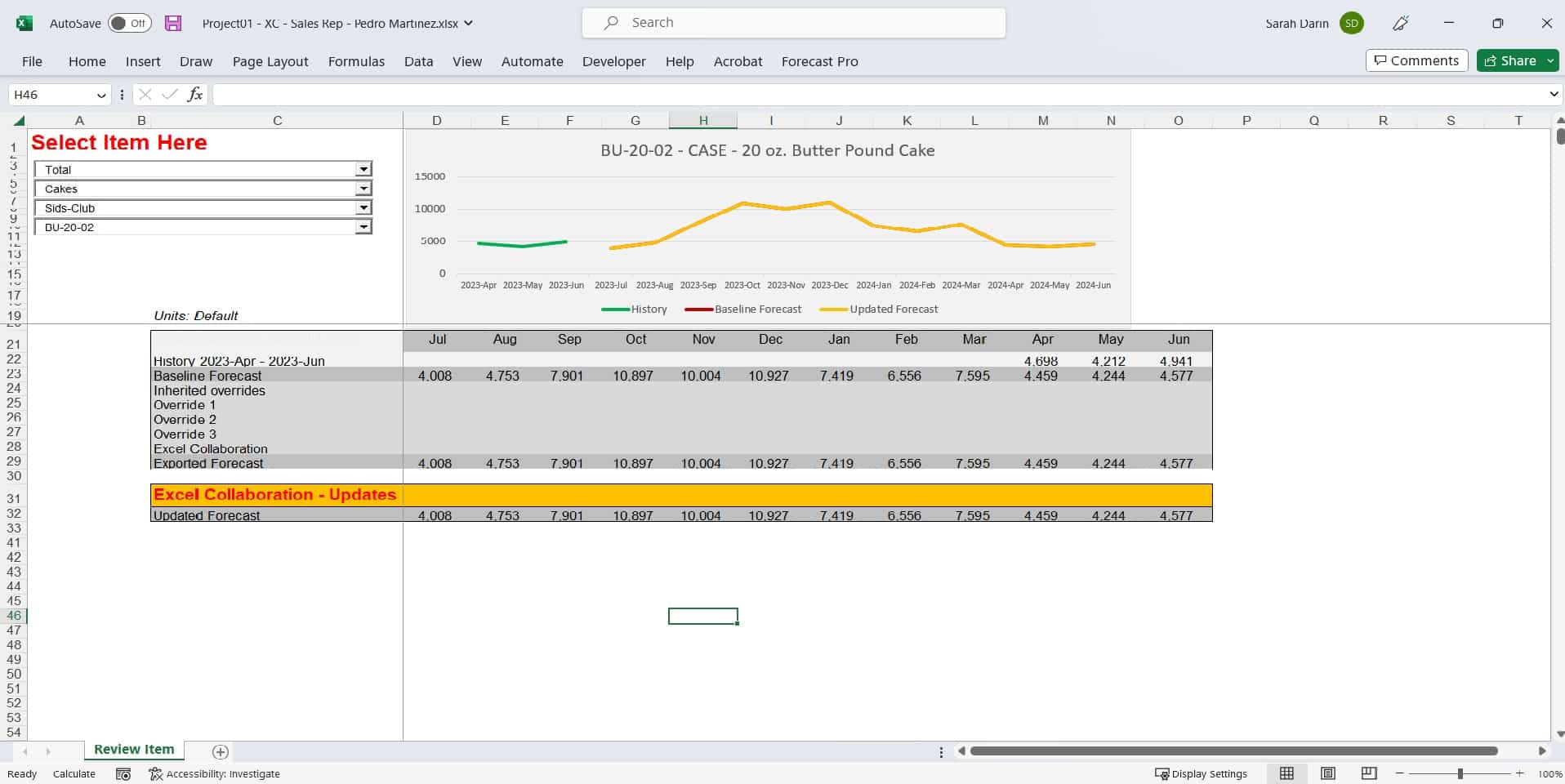Image resolution: width=1565 pixels, height=784 pixels.
Task: Open the Insert Function (fx) dialog
Action: click(194, 95)
